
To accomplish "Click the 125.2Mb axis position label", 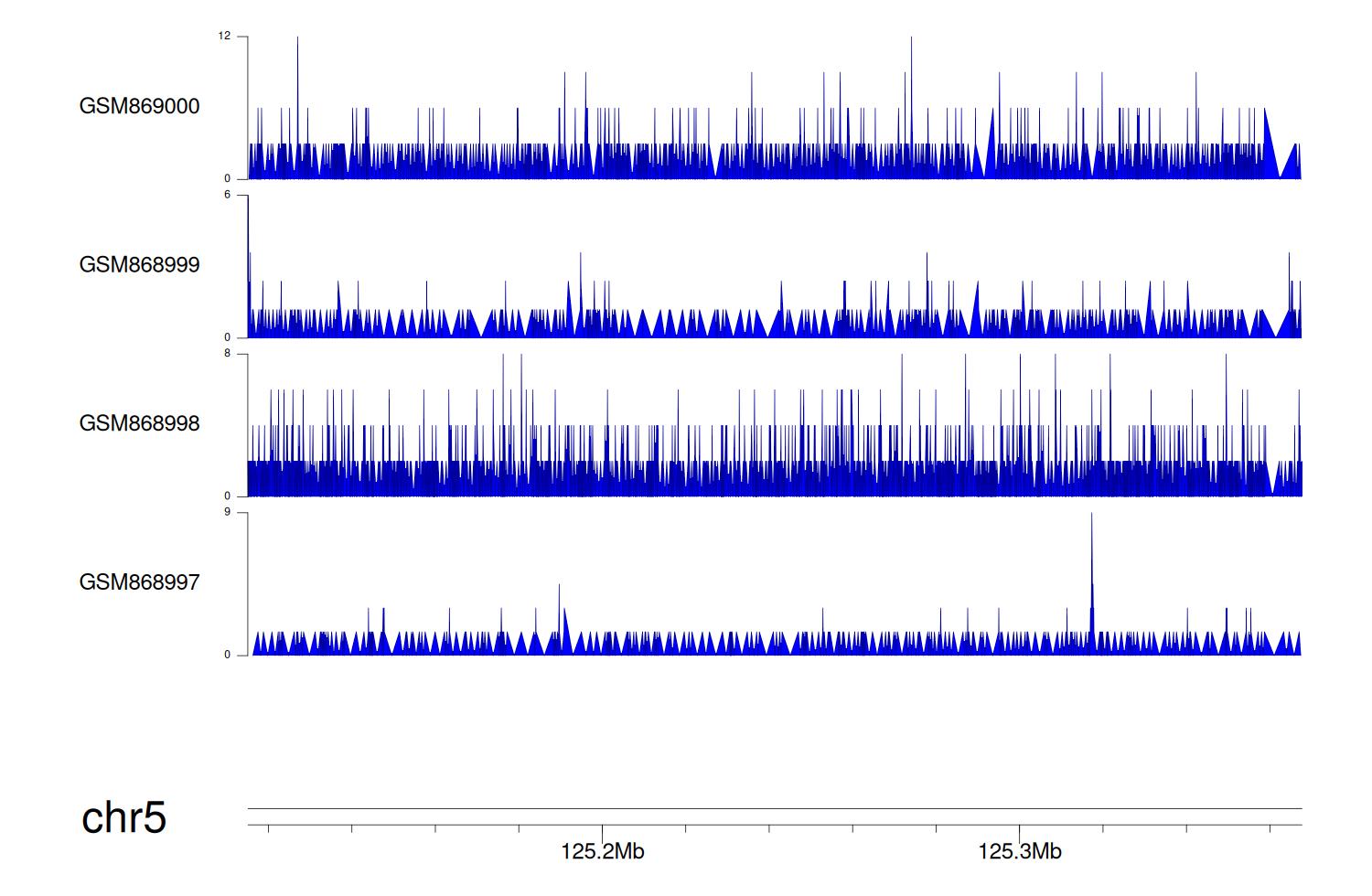I will [602, 852].
